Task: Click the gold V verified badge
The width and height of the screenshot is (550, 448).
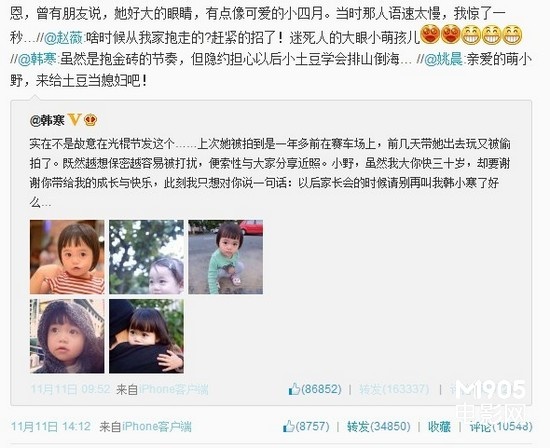Action: click(x=74, y=120)
